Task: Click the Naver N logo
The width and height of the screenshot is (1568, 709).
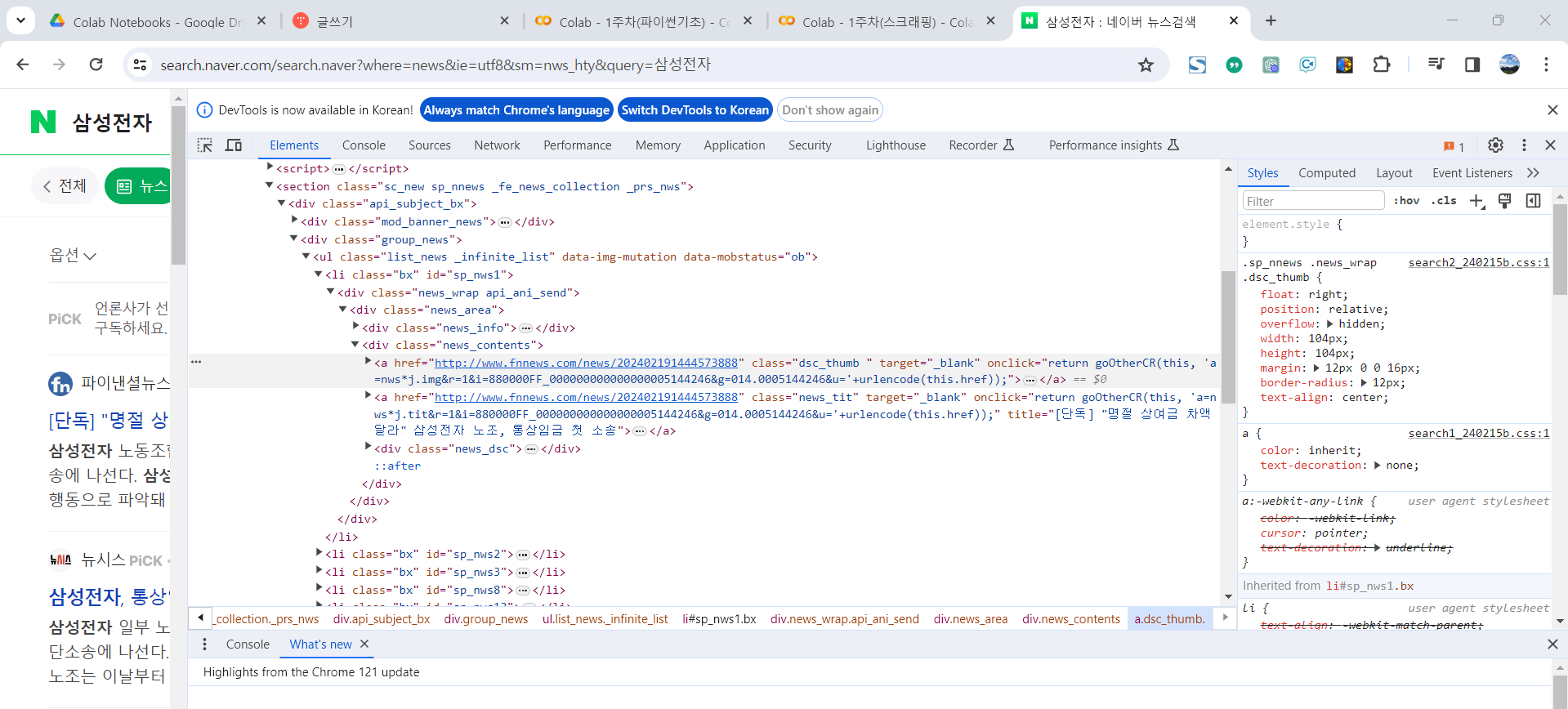Action: [x=43, y=122]
